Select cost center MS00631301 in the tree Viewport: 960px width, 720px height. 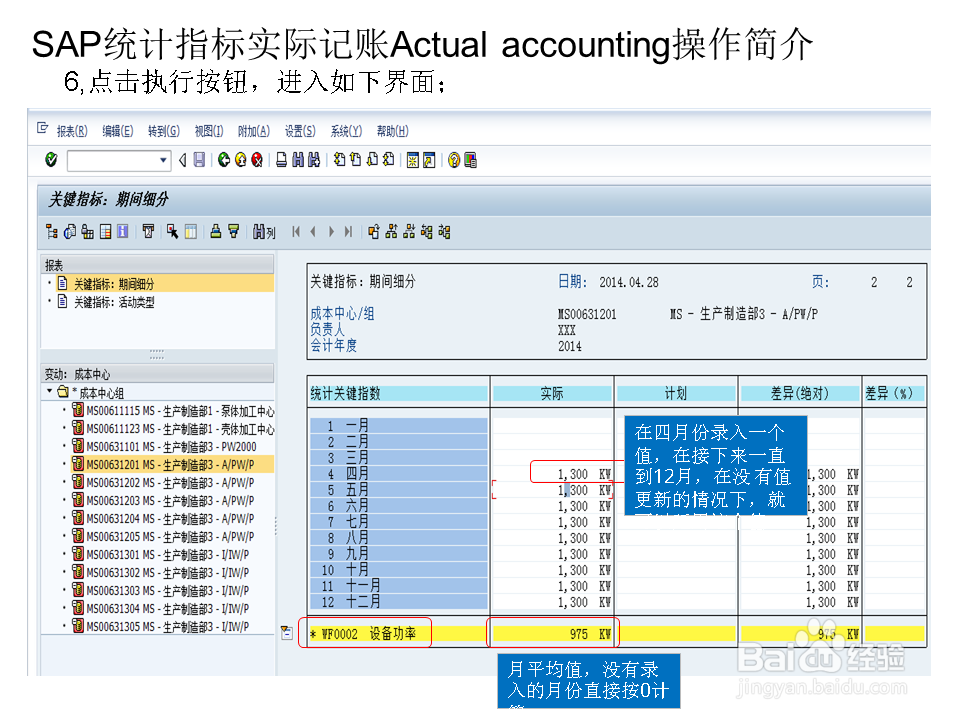click(161, 554)
